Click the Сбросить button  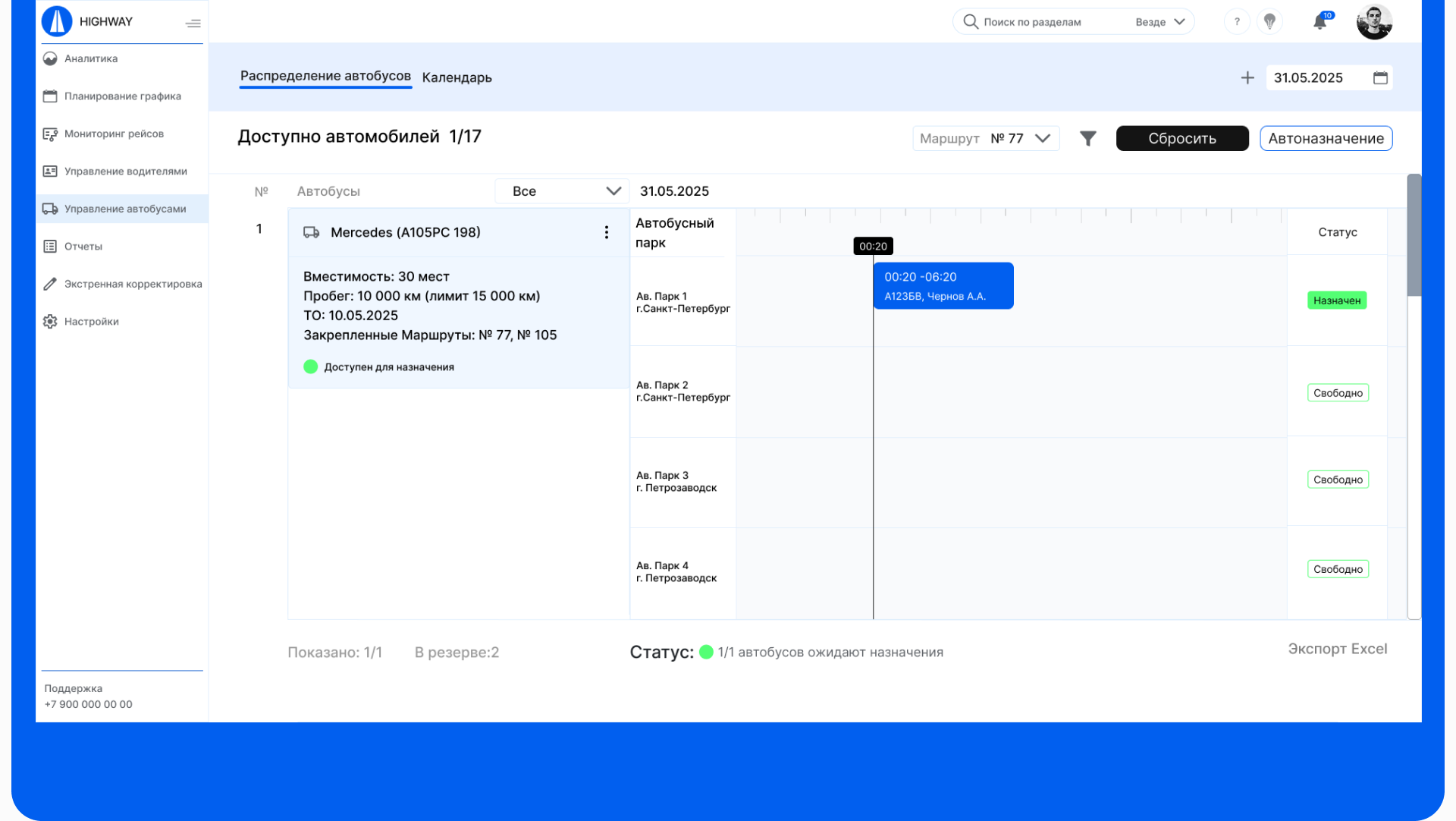(1181, 138)
